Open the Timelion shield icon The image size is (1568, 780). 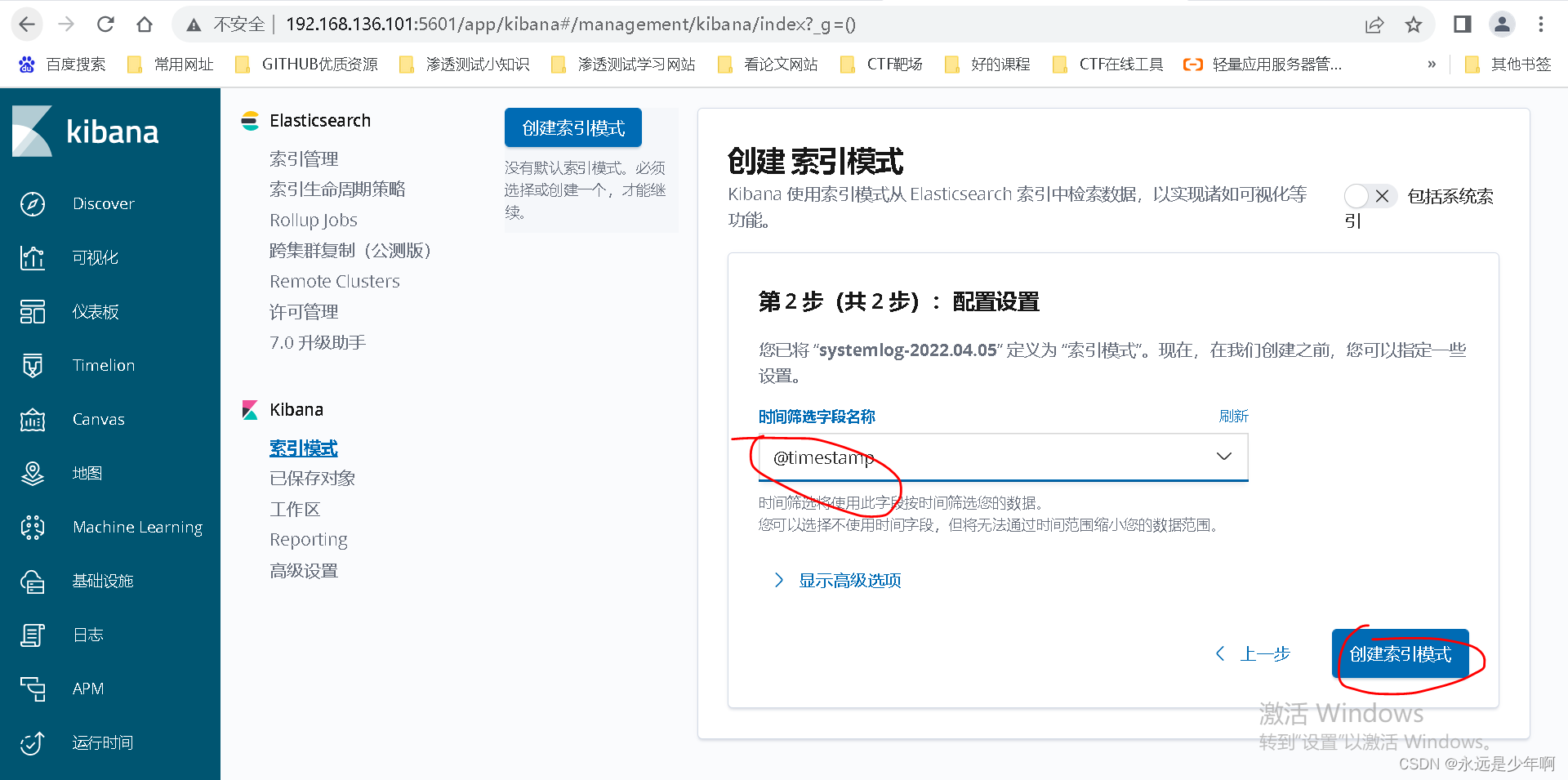[33, 365]
